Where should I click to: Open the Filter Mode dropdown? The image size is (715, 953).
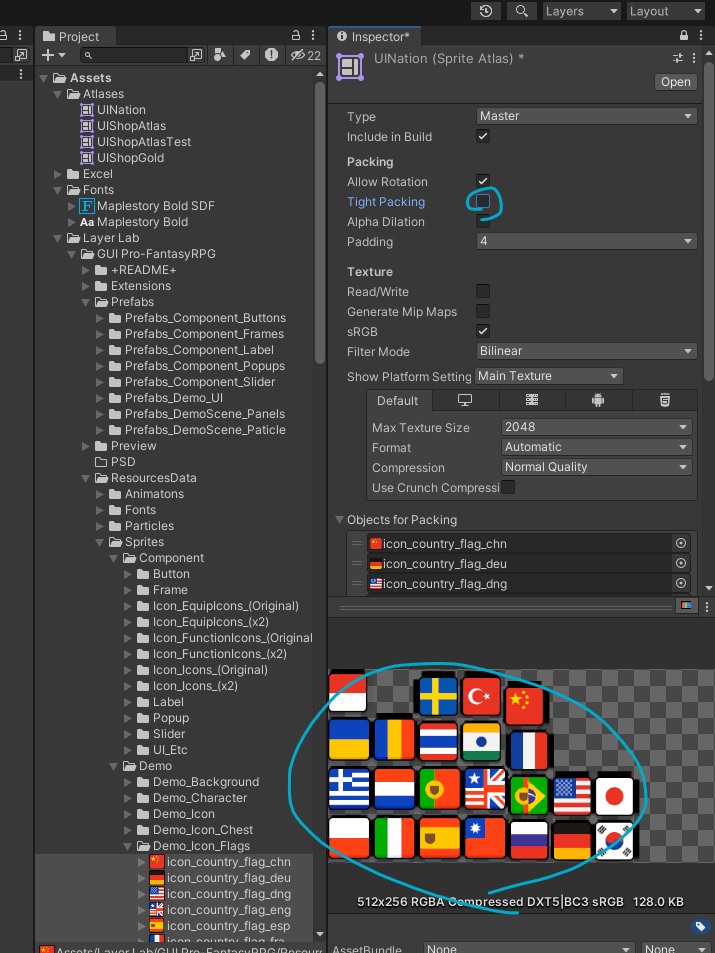coord(586,351)
